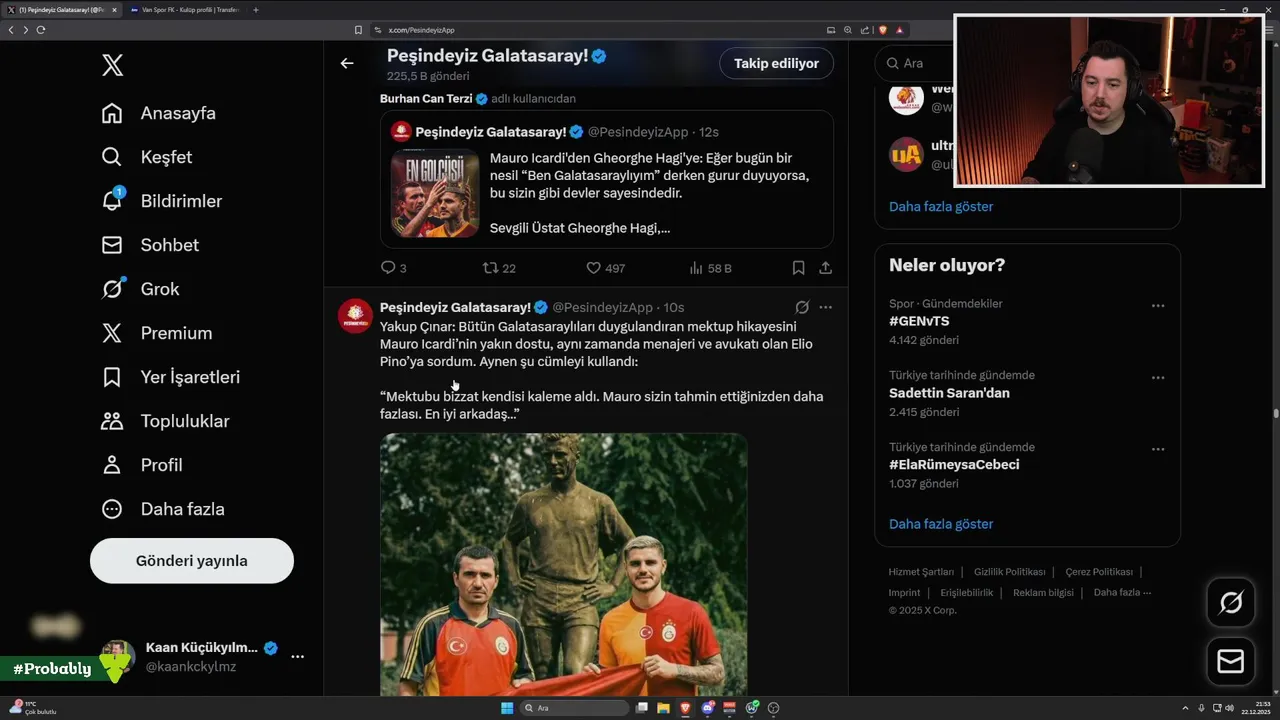Screen dimensions: 1280x720
Task: Reload the page
Action: 41,30
